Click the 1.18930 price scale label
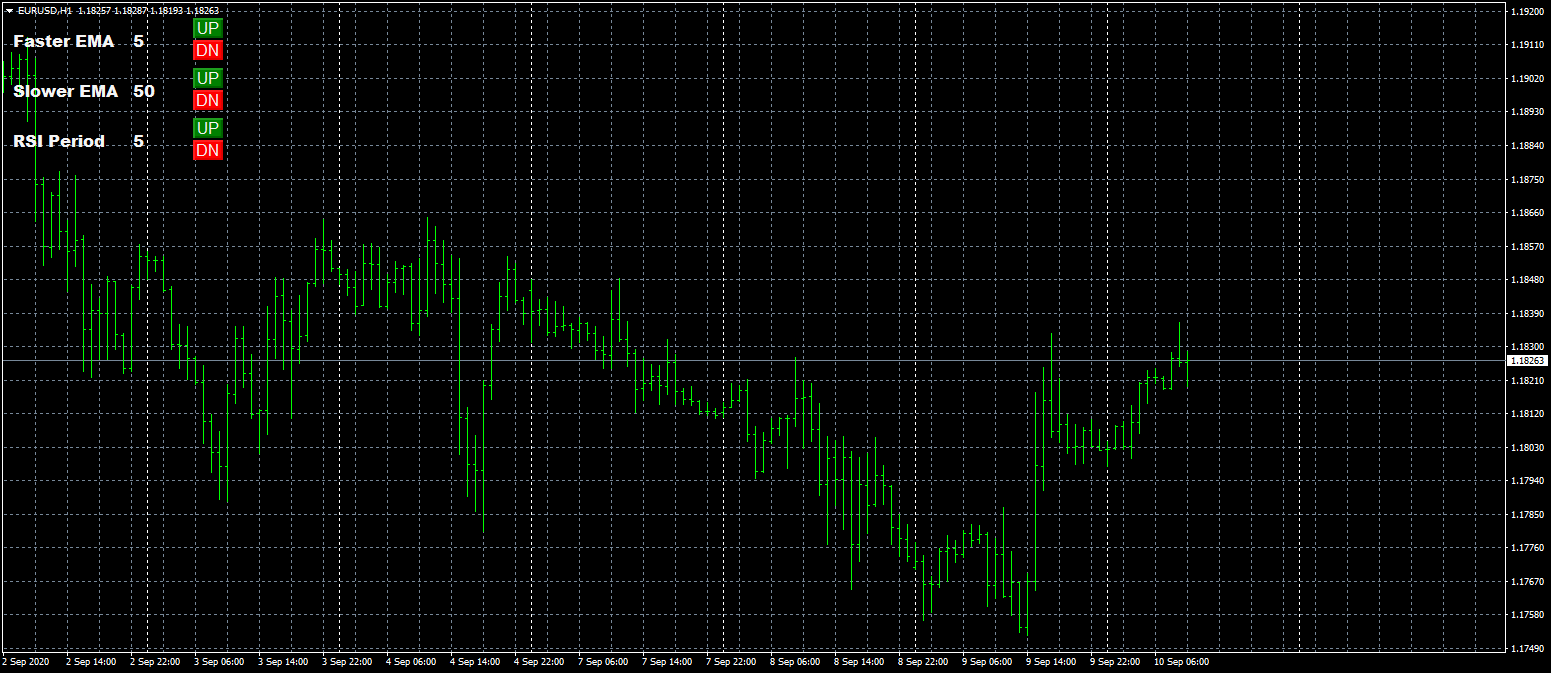Screen dimensions: 1551x673 click(1526, 112)
